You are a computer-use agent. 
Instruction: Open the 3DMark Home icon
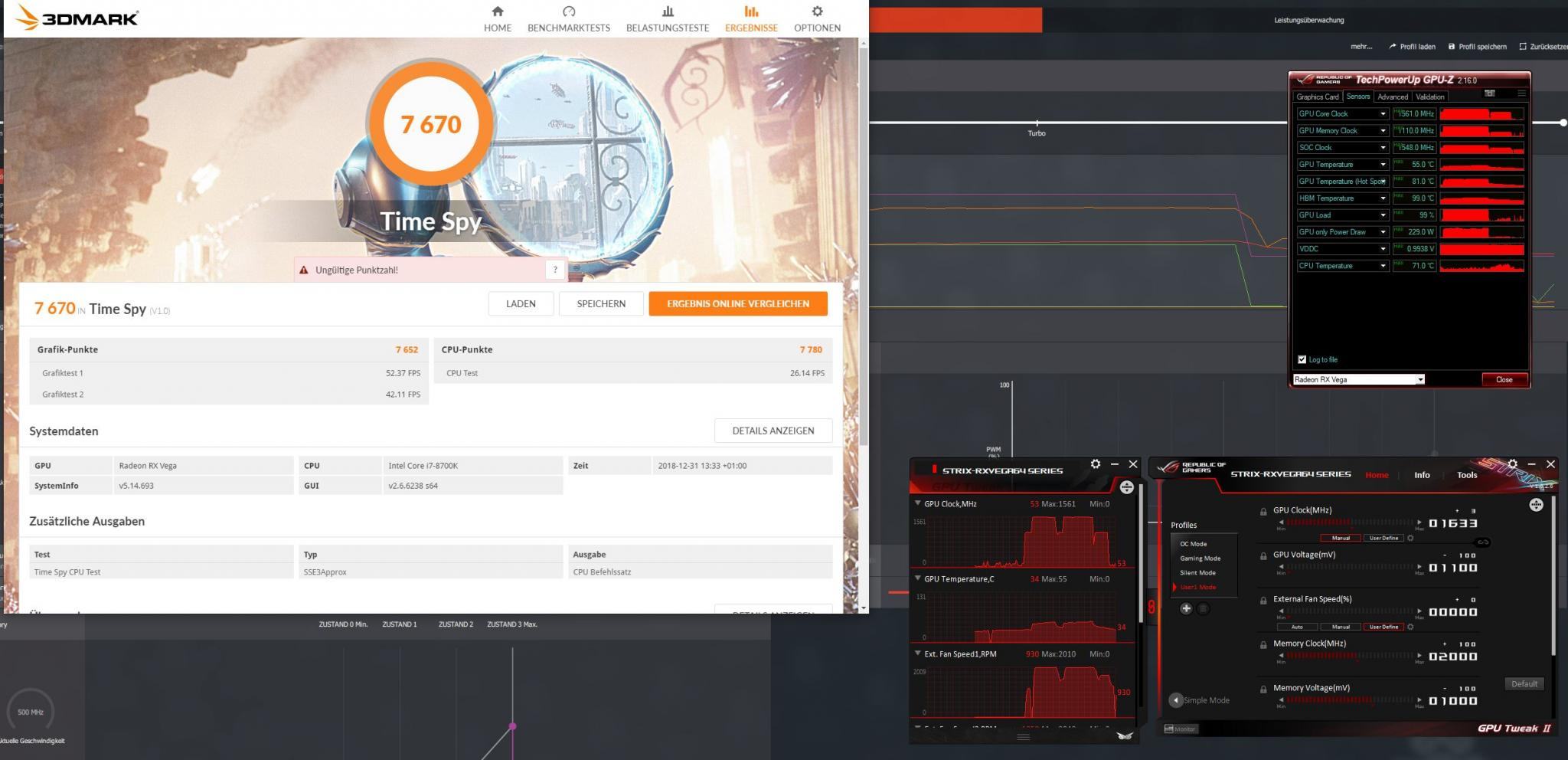coord(498,11)
